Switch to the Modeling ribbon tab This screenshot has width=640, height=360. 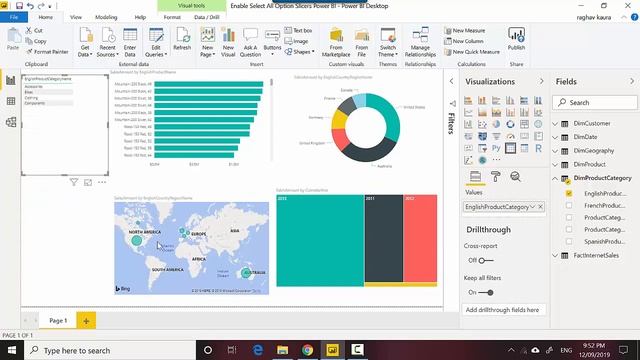tap(106, 17)
